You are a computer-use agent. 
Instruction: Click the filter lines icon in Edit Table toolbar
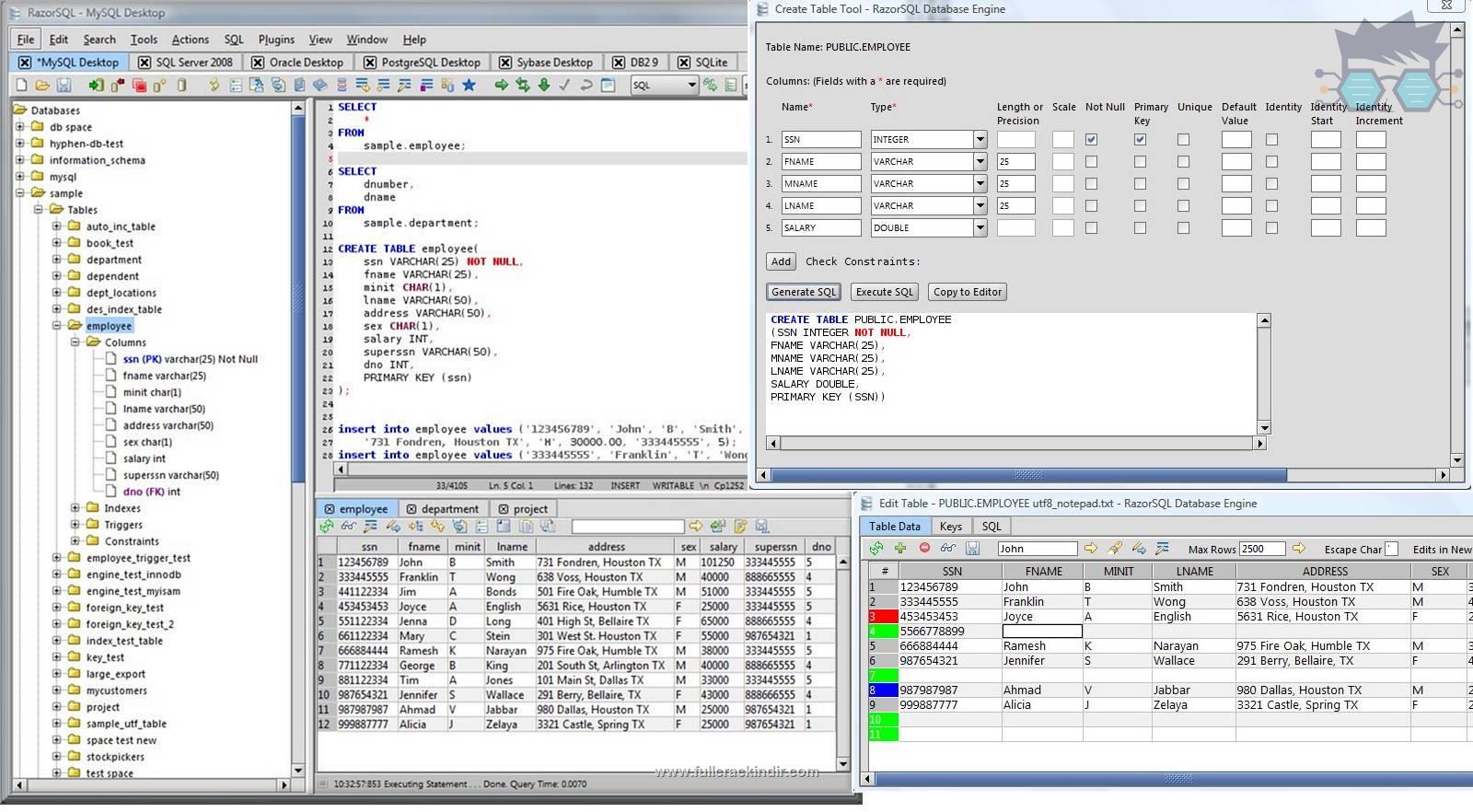tap(1163, 548)
